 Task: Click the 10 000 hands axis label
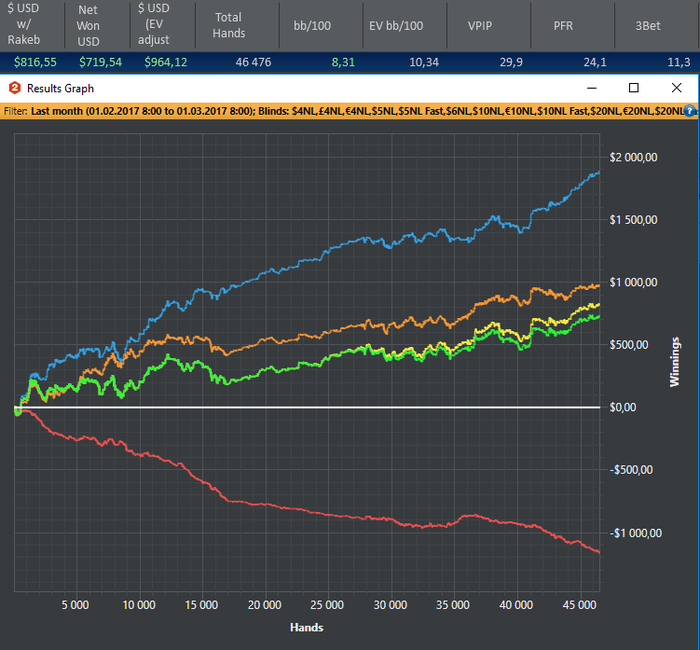coord(139,605)
